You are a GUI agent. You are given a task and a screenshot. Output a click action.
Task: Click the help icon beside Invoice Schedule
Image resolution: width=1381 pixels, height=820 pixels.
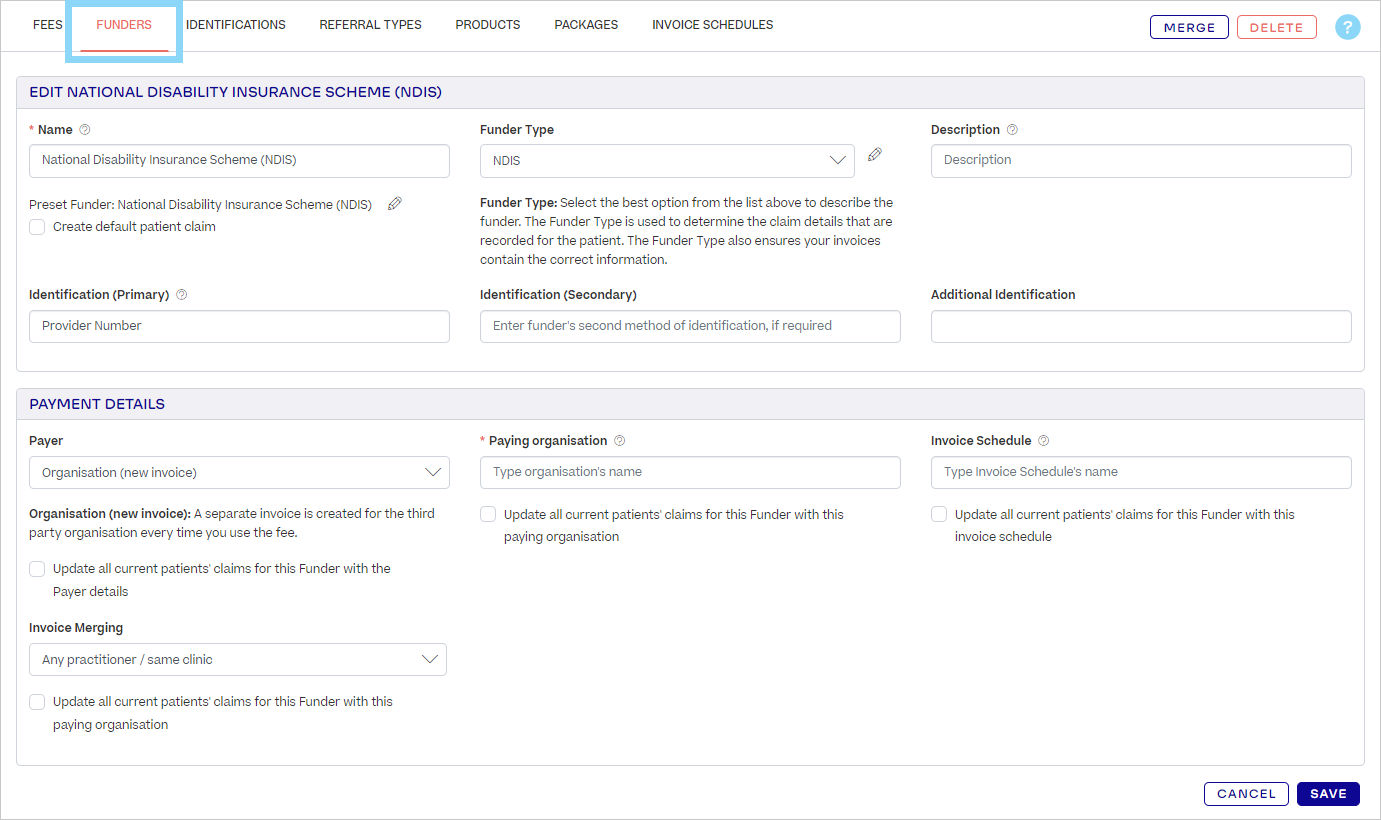click(1044, 441)
